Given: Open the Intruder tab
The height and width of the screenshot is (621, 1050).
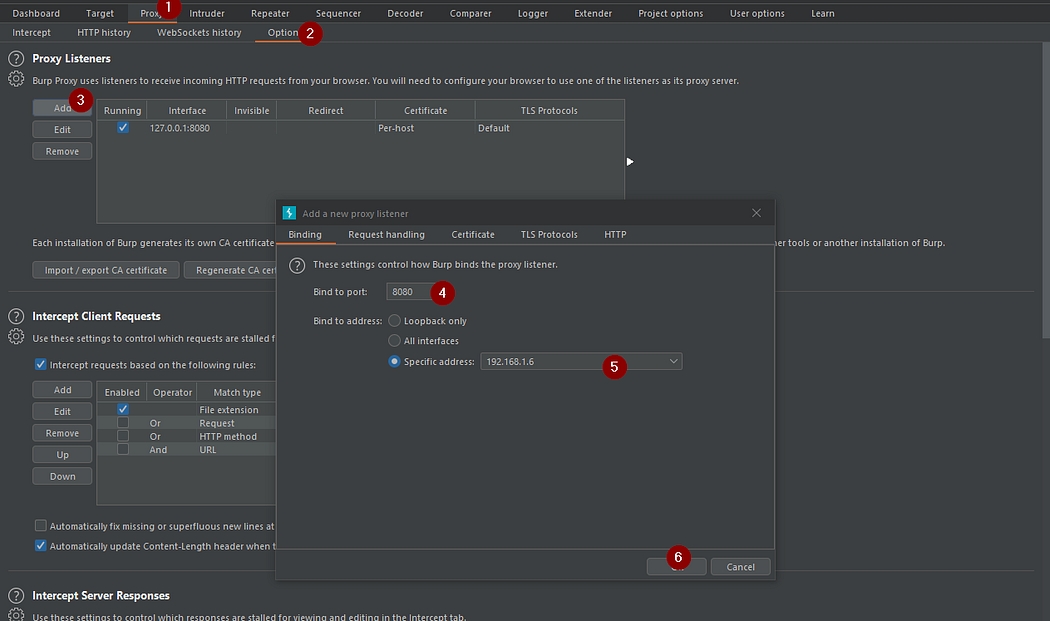Looking at the screenshot, I should click(x=207, y=13).
